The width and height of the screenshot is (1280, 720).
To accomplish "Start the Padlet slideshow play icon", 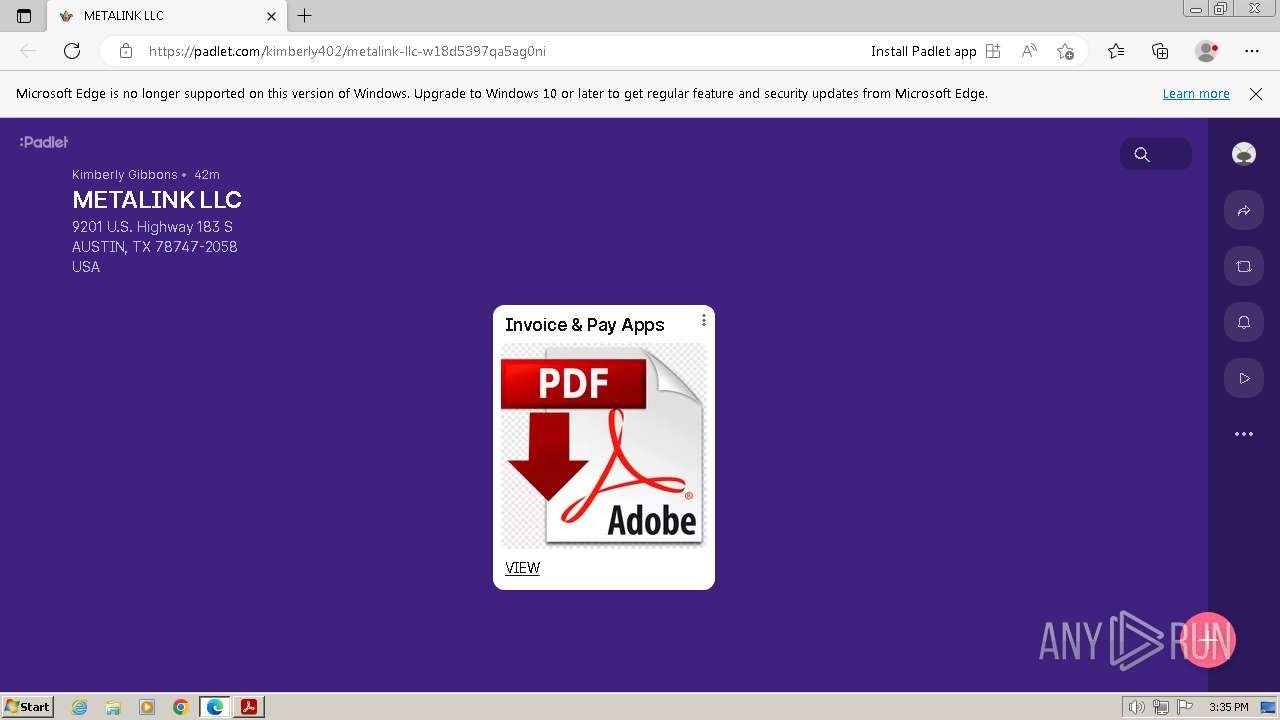I will (x=1244, y=378).
